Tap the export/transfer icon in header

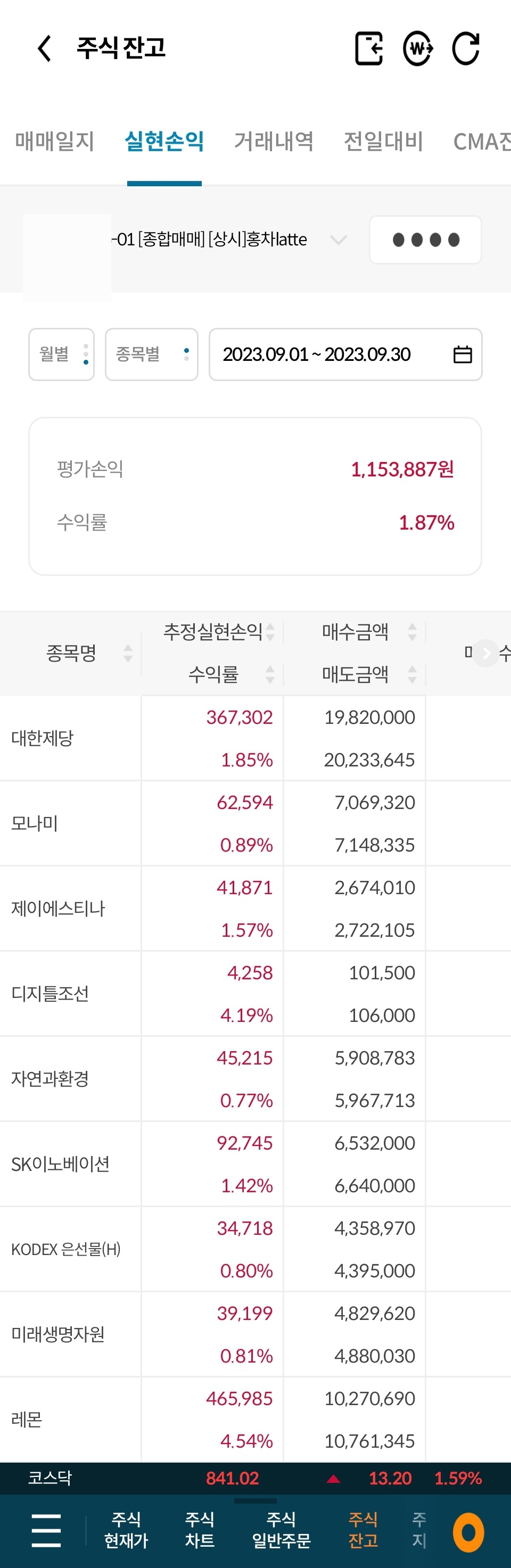(x=368, y=48)
